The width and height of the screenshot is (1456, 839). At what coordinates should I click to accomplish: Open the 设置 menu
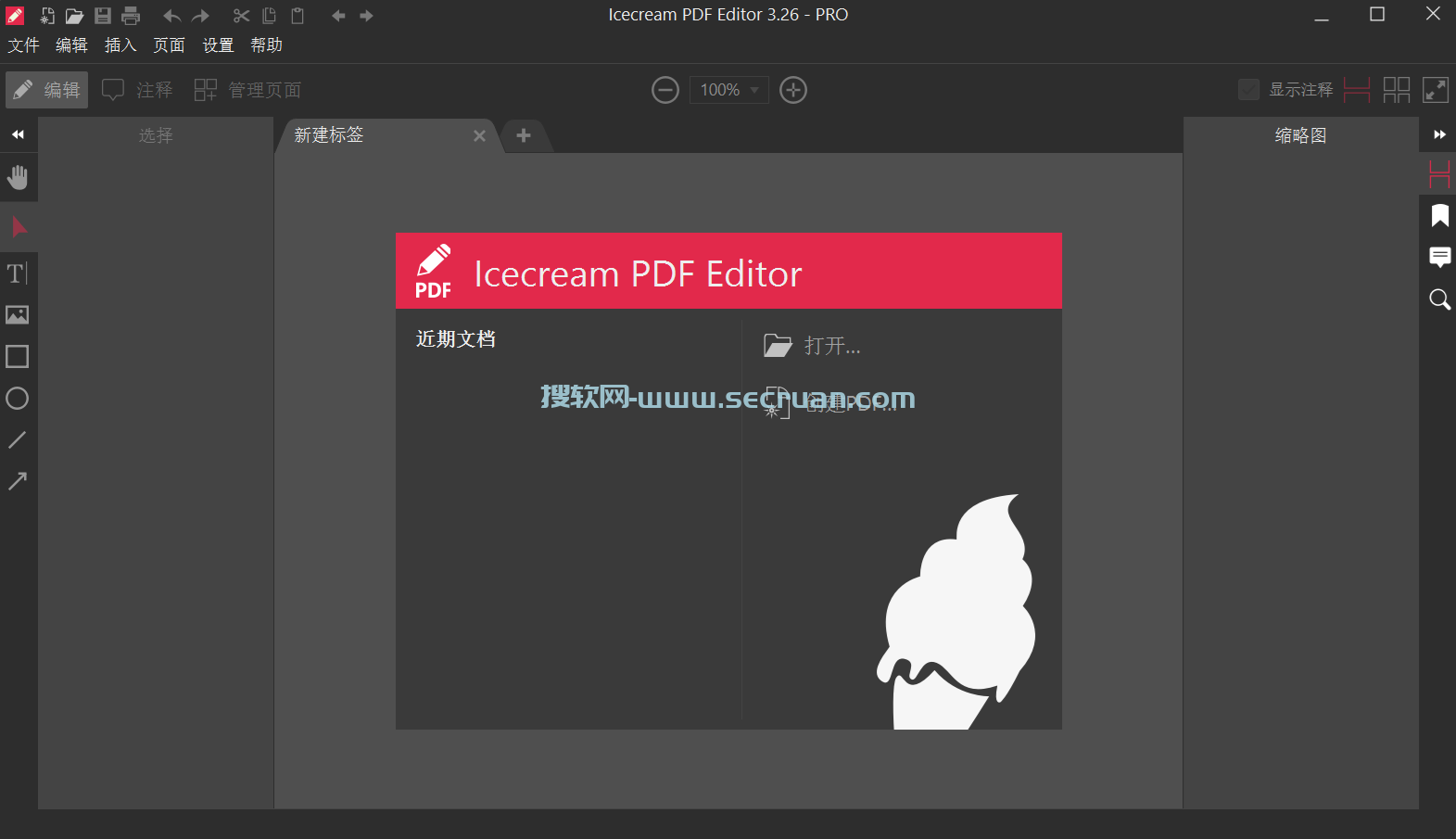point(218,45)
